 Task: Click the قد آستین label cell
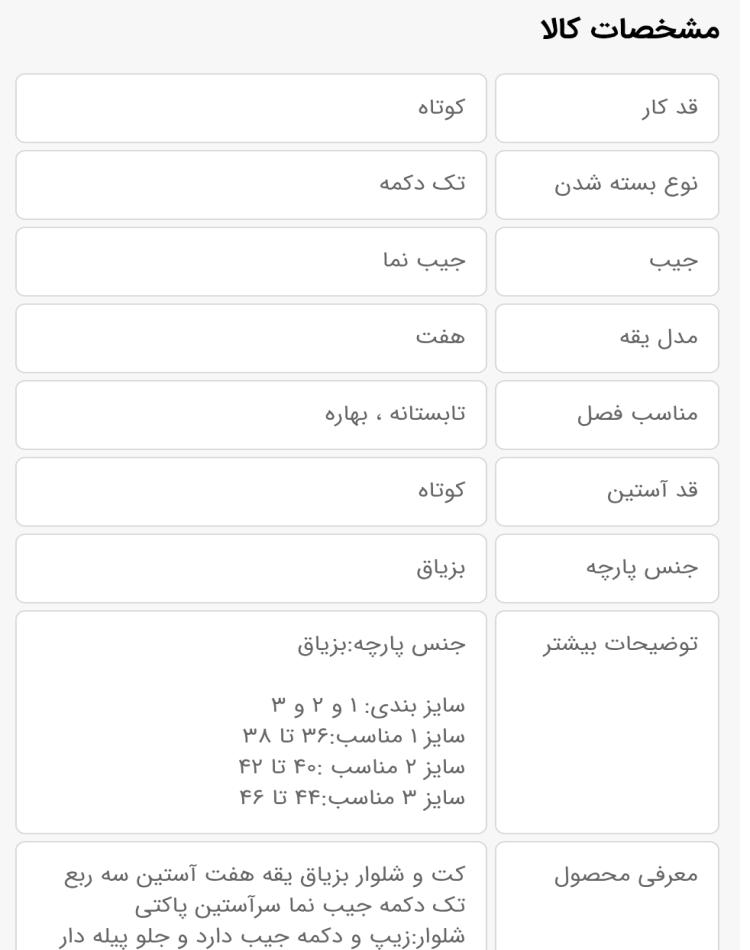coord(607,491)
